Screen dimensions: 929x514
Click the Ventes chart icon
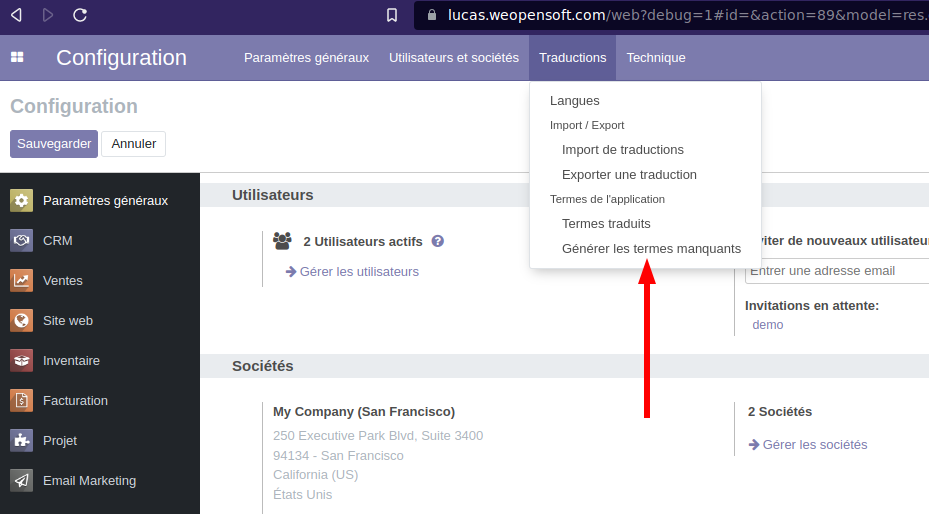click(22, 281)
